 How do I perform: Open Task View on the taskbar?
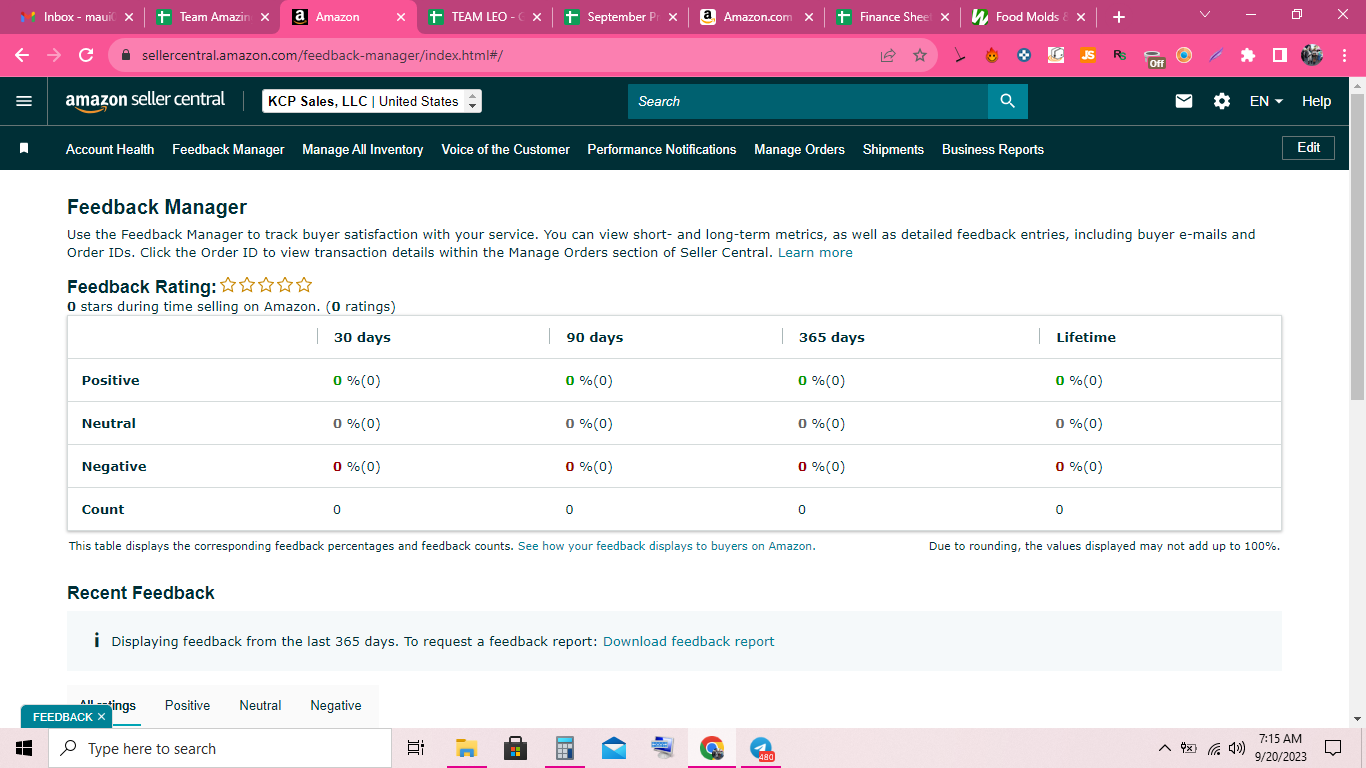(x=416, y=748)
